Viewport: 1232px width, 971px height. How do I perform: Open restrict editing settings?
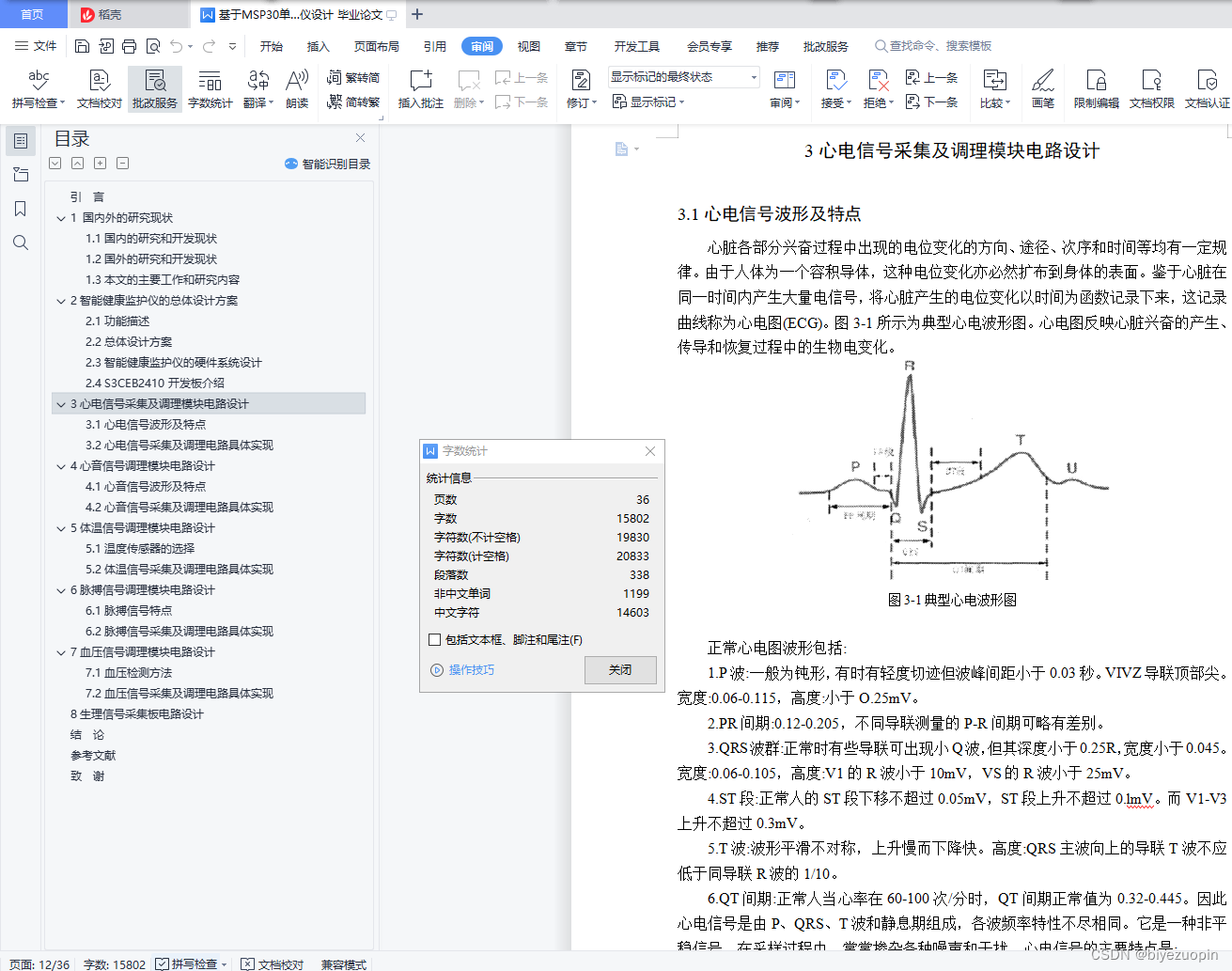click(1096, 88)
